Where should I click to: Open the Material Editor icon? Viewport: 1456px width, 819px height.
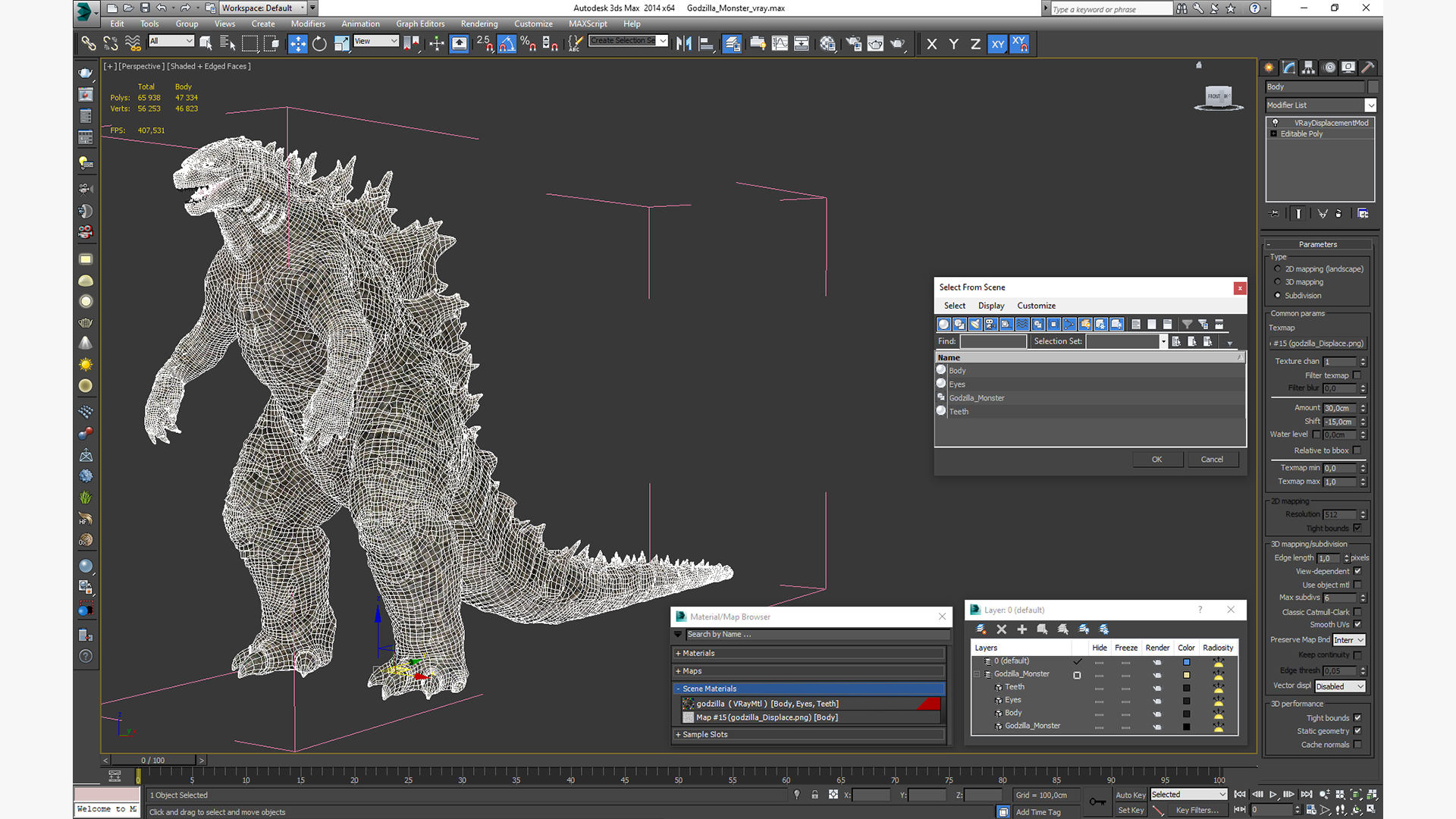(x=827, y=44)
